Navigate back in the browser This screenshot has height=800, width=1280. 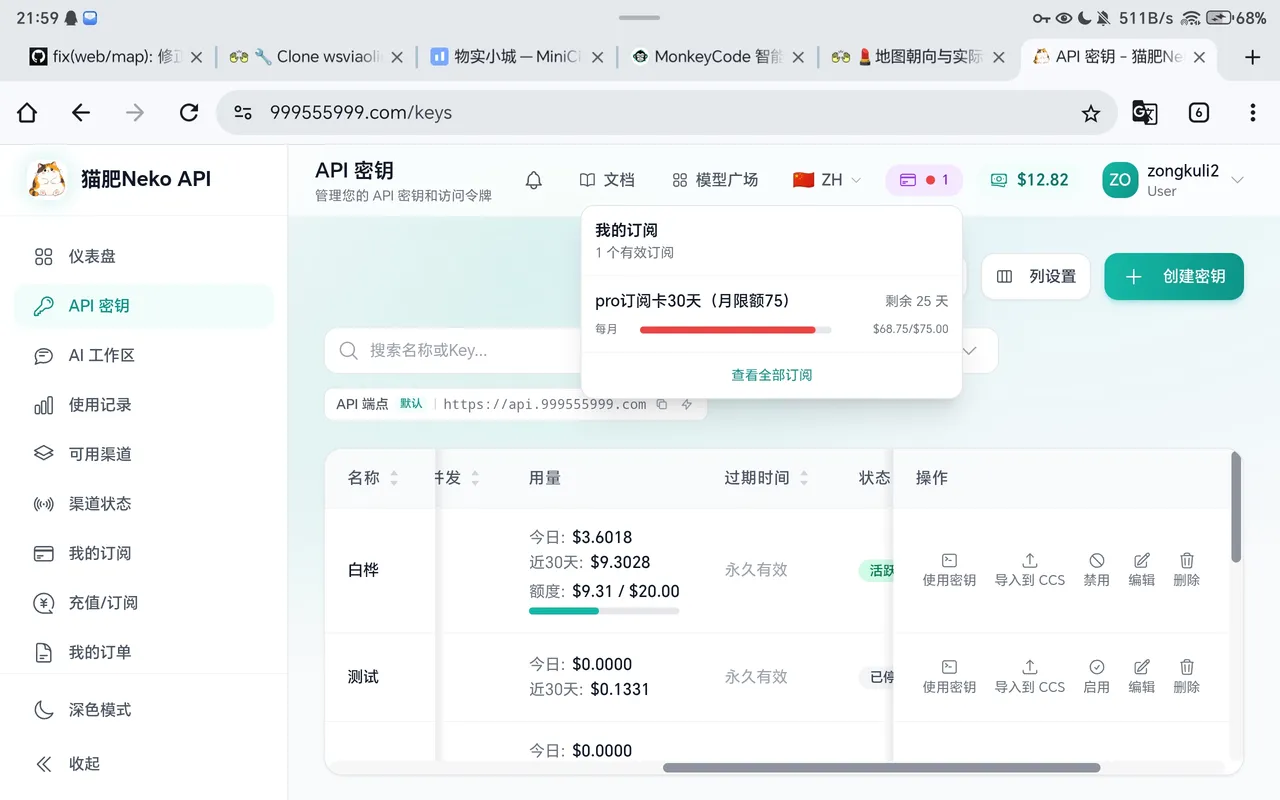tap(81, 113)
